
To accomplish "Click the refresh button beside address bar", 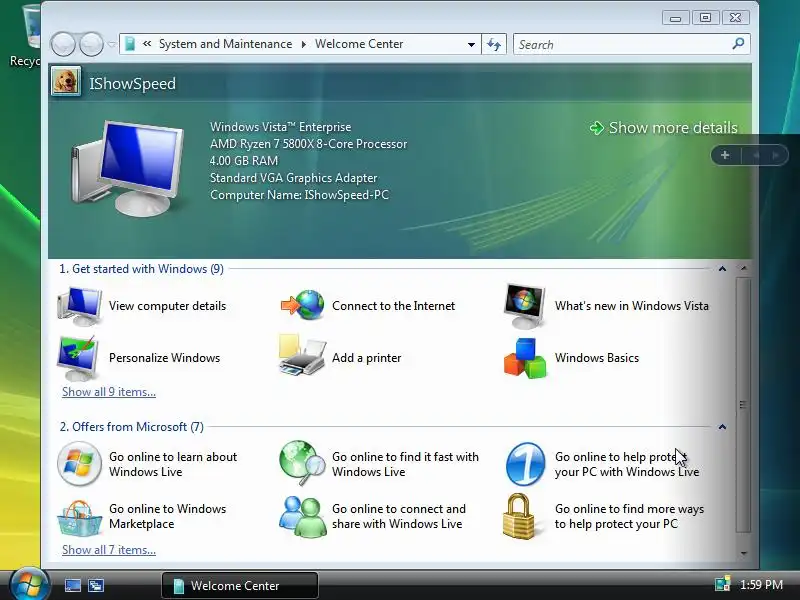I will pyautogui.click(x=494, y=44).
